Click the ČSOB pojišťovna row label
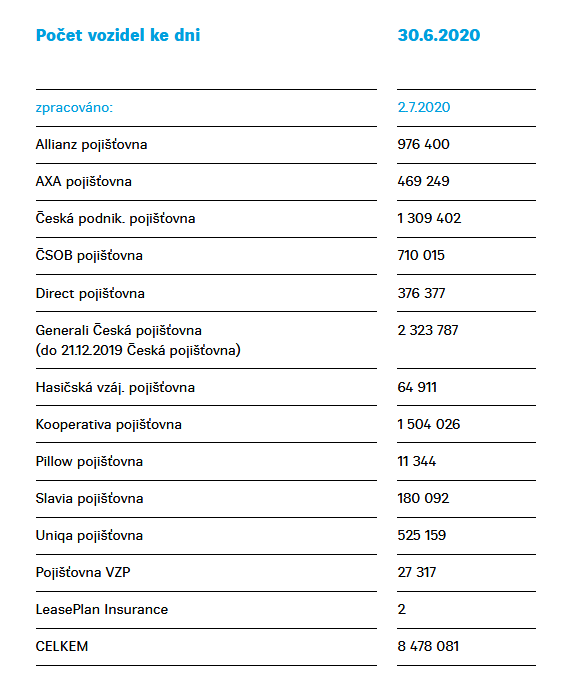Viewport: 580px width, 693px height. 89,255
